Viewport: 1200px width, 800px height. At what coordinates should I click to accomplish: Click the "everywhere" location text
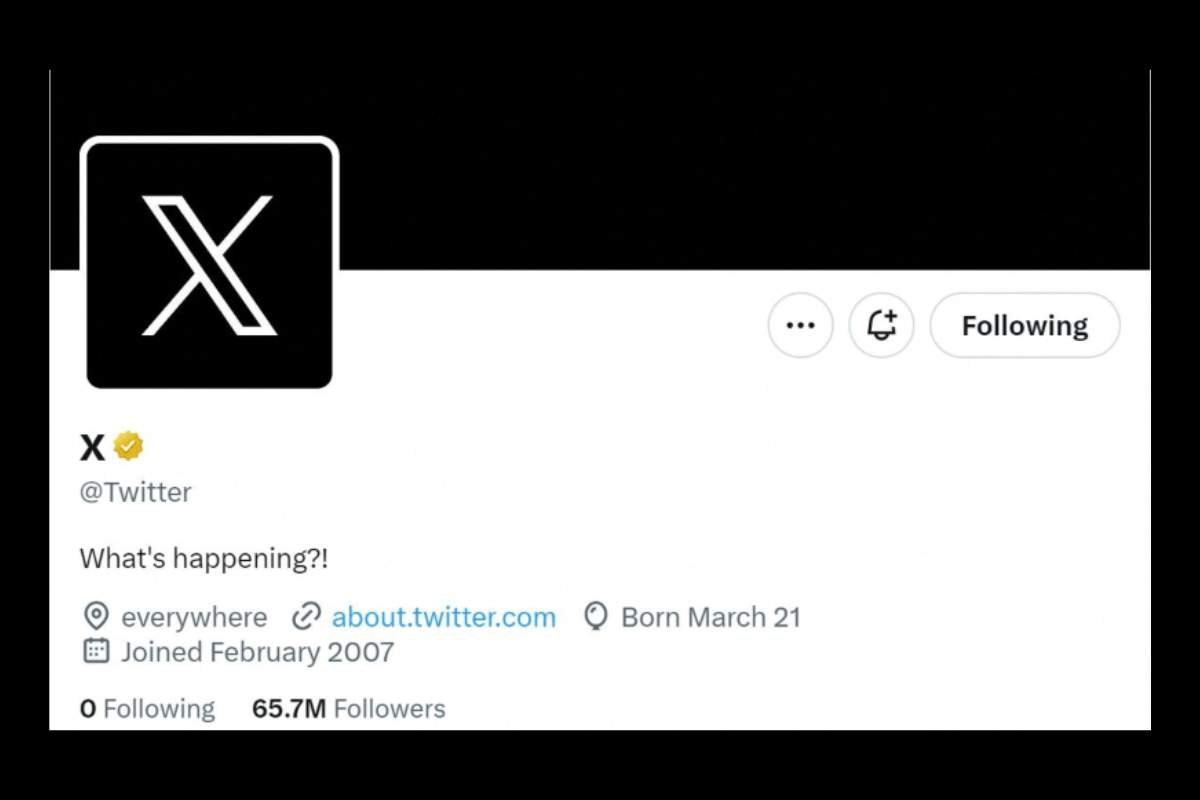point(194,617)
